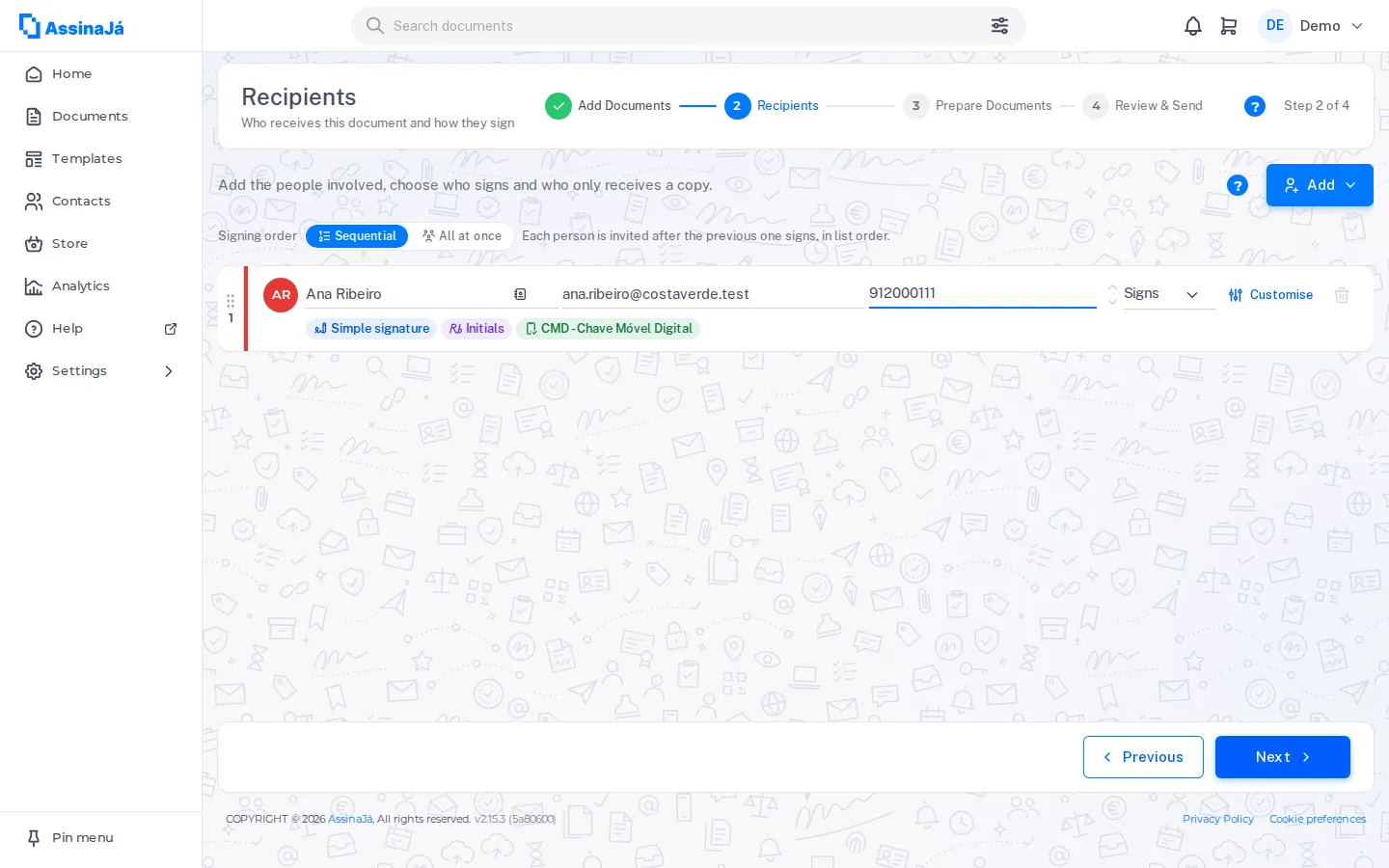Grab the recipient row drag handle
Viewport: 1389px width, 868px height.
point(231,301)
